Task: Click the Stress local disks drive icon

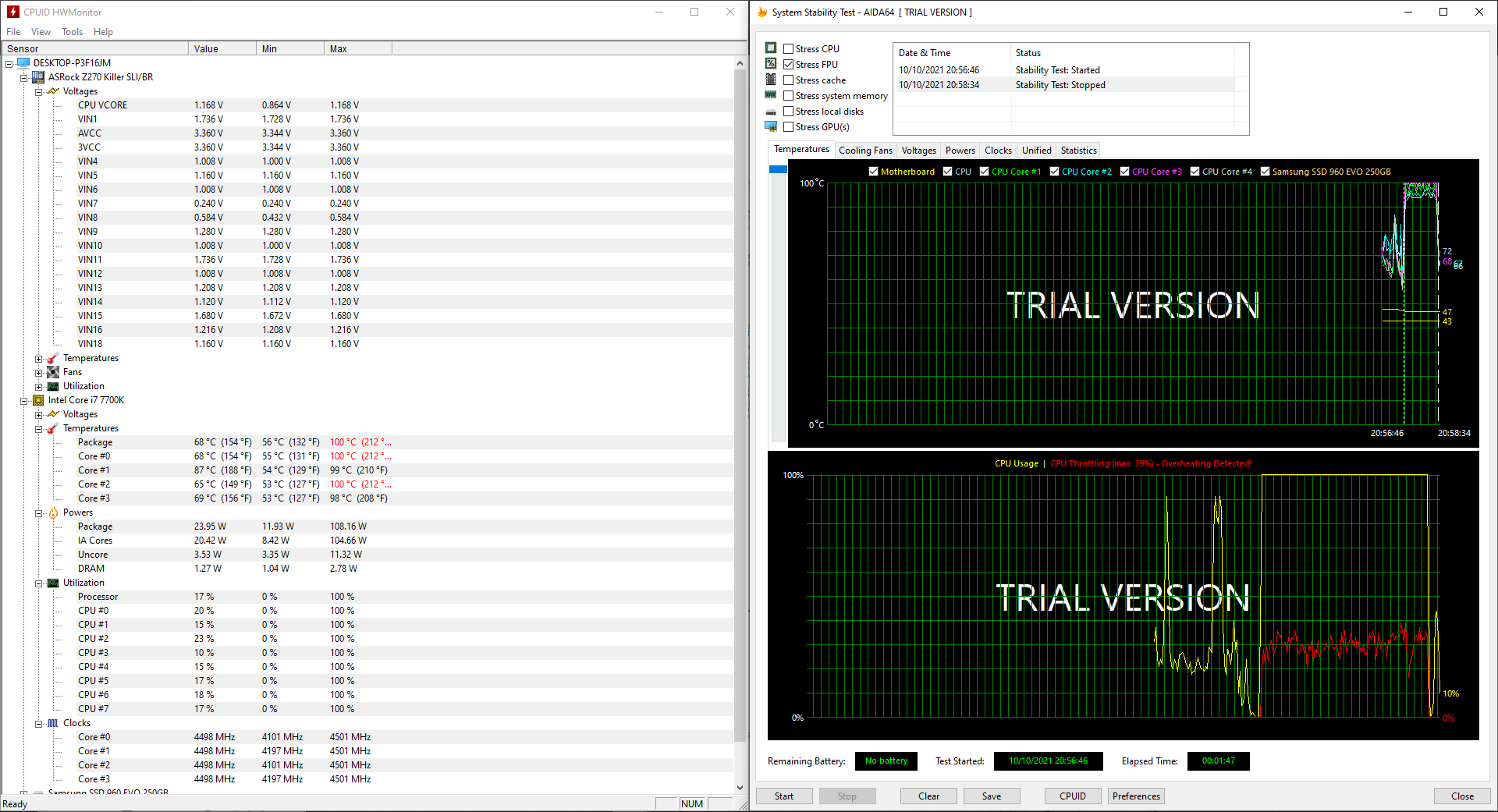Action: 771,112
